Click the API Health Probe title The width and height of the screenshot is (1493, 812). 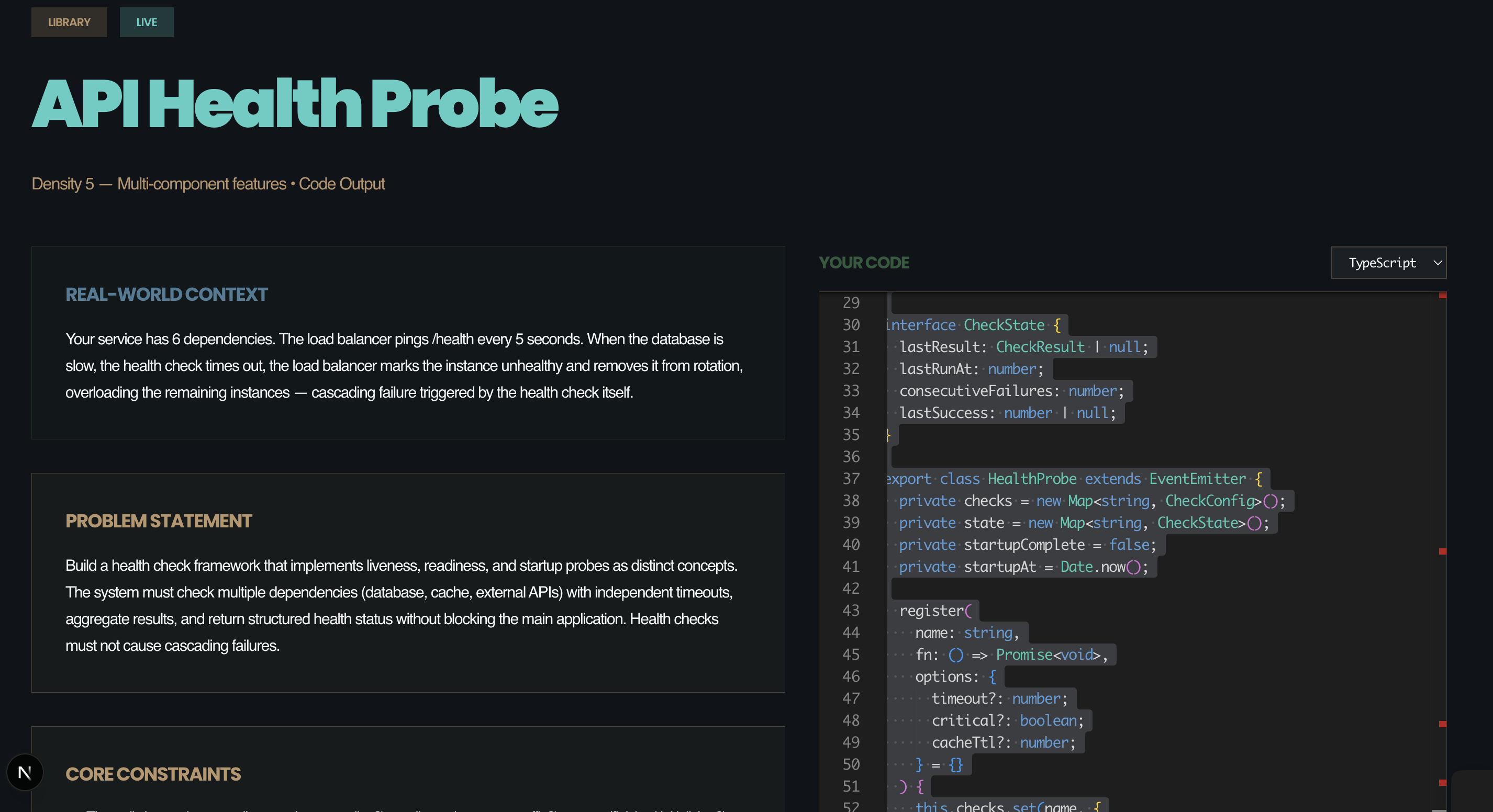pos(294,104)
